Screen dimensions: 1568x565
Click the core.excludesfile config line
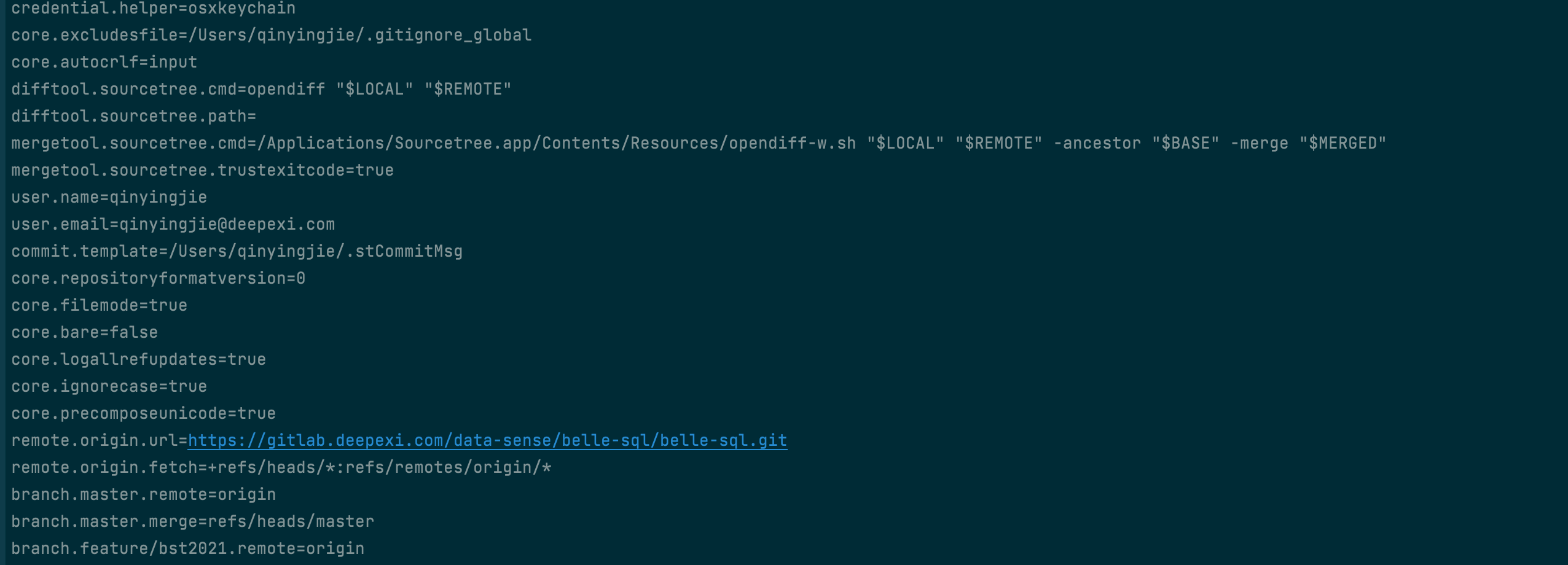click(x=271, y=35)
